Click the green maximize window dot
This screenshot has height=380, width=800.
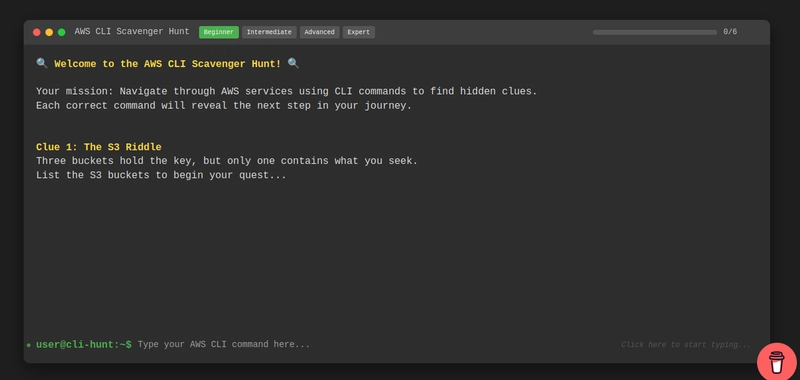pos(61,32)
